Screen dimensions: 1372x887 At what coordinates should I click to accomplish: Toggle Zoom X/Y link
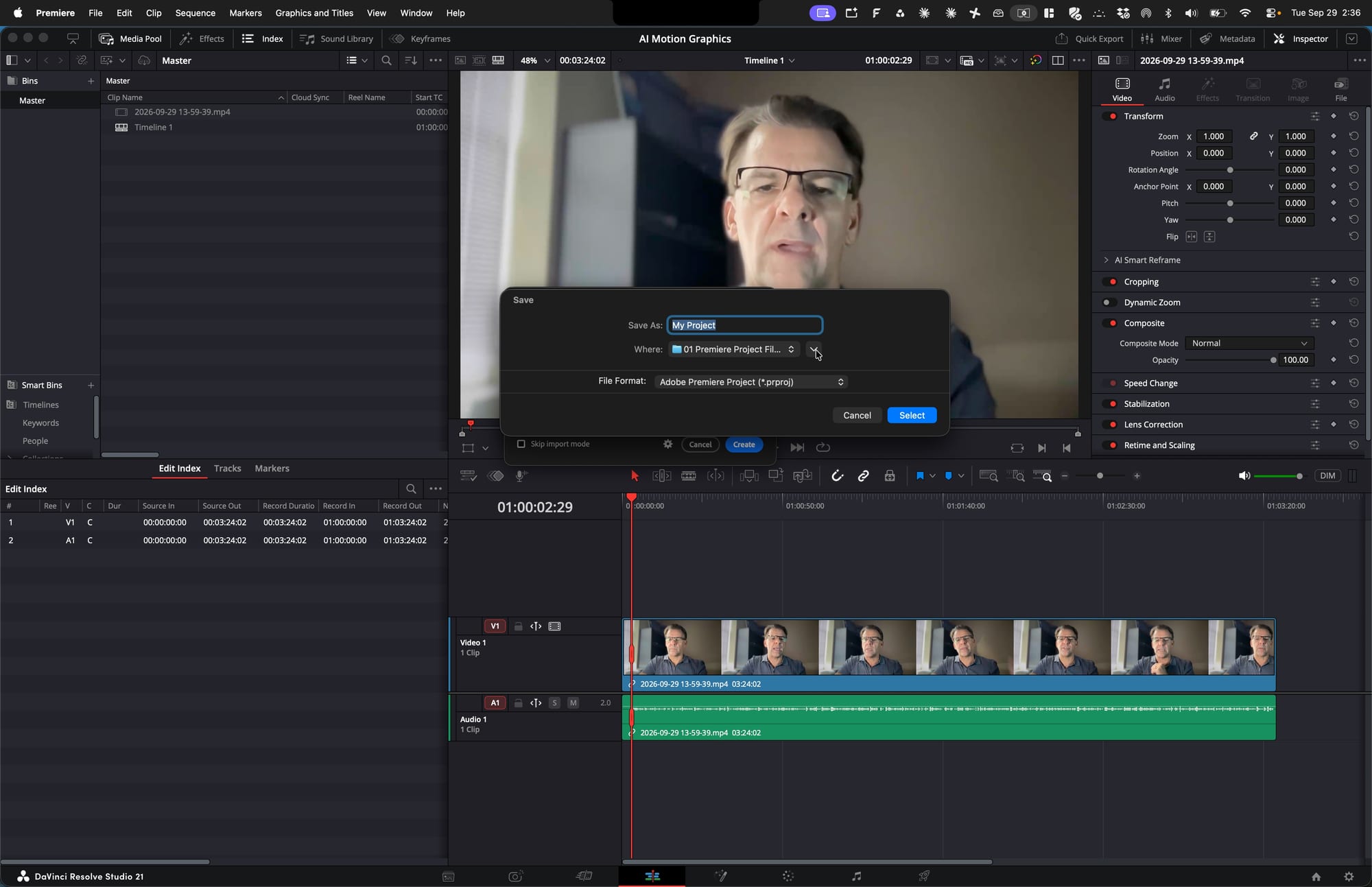coord(1253,137)
